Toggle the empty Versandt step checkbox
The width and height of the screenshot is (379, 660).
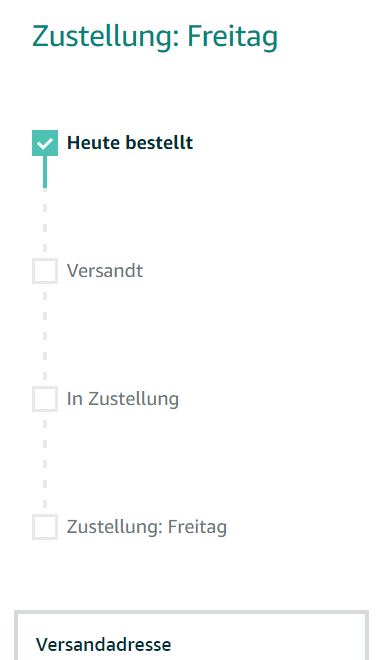tap(45, 271)
